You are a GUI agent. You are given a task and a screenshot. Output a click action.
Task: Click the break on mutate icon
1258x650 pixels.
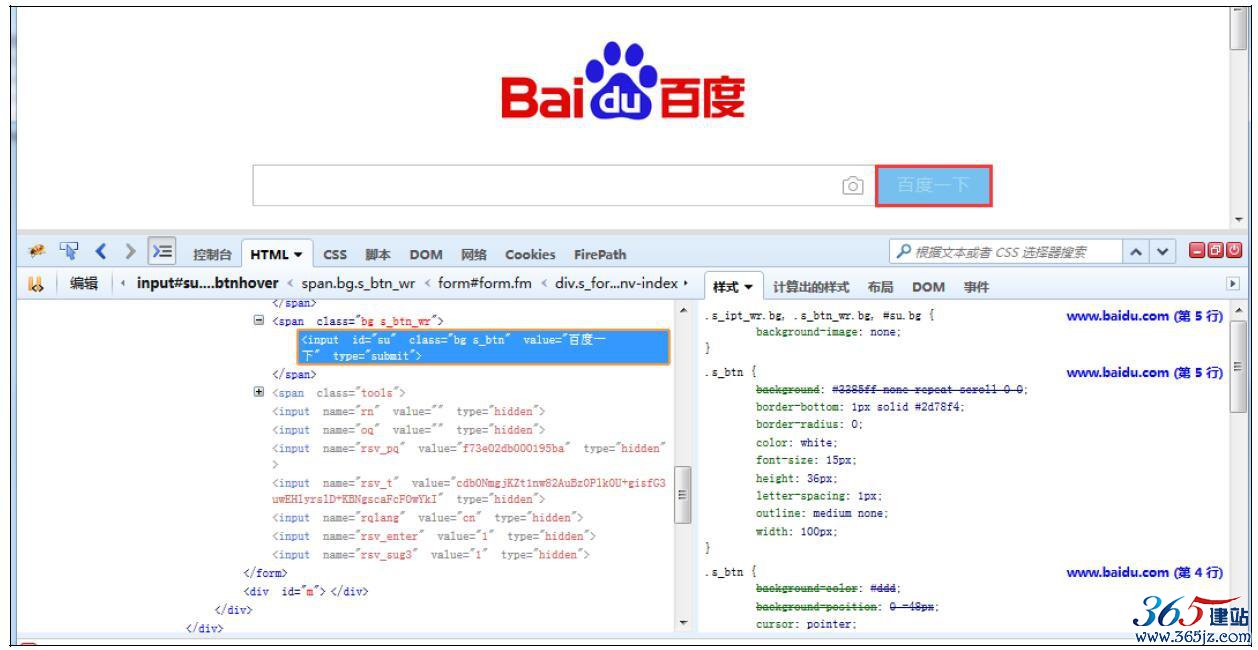coord(37,284)
